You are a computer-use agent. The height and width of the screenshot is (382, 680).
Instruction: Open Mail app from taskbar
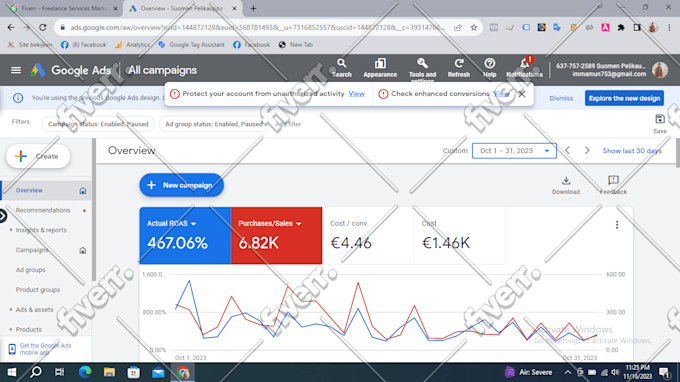[x=158, y=372]
